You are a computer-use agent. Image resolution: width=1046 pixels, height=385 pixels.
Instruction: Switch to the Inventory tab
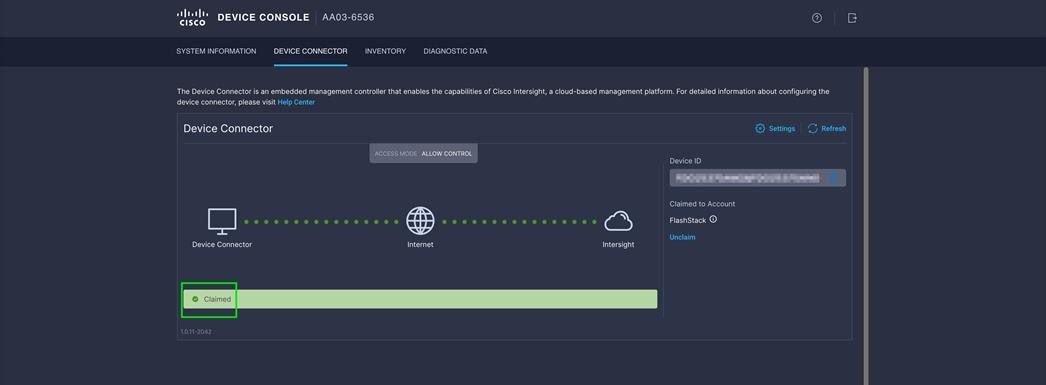click(x=385, y=51)
